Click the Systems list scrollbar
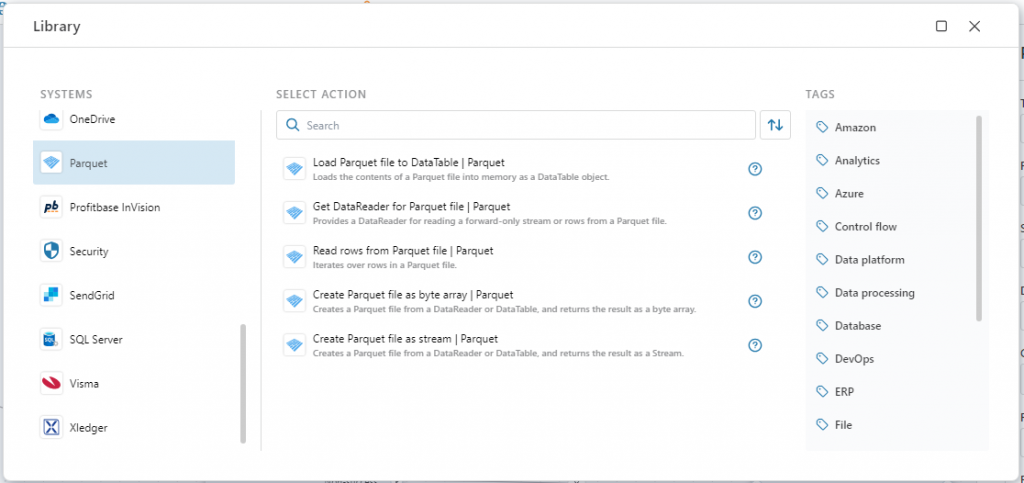The width and height of the screenshot is (1024, 483). (243, 383)
